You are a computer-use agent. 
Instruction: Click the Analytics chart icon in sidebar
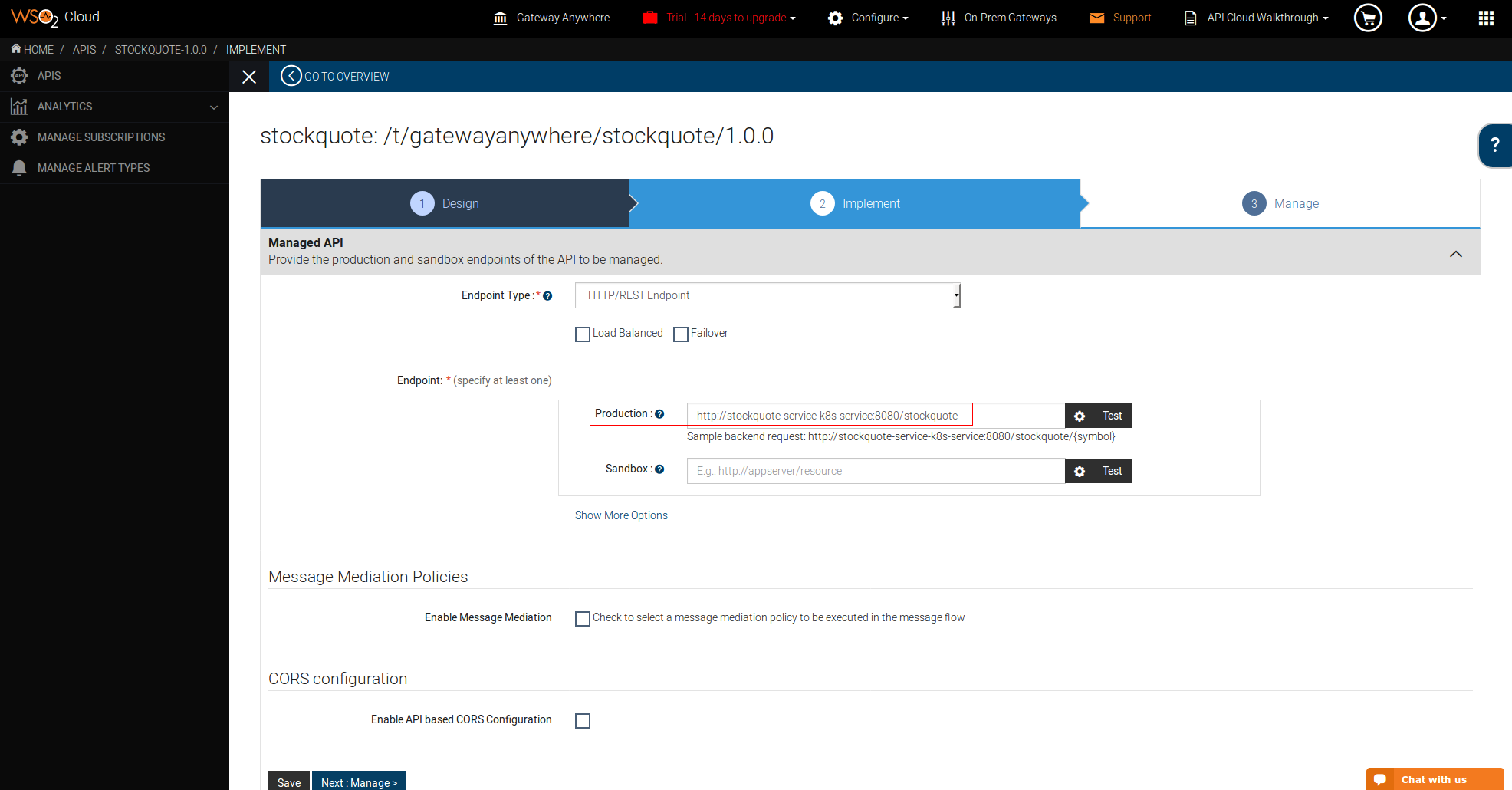pos(19,107)
